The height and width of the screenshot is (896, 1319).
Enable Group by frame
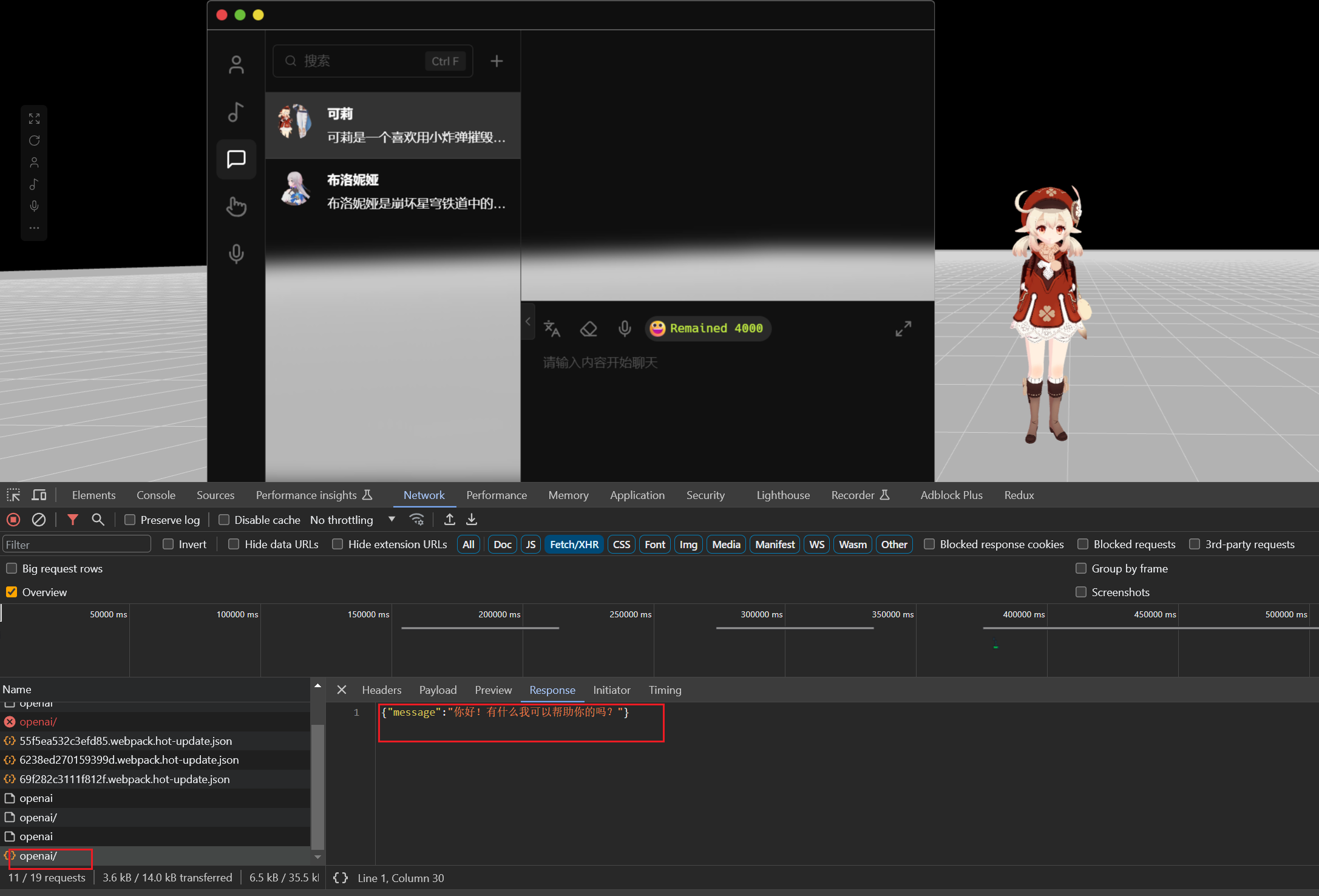tap(1081, 569)
